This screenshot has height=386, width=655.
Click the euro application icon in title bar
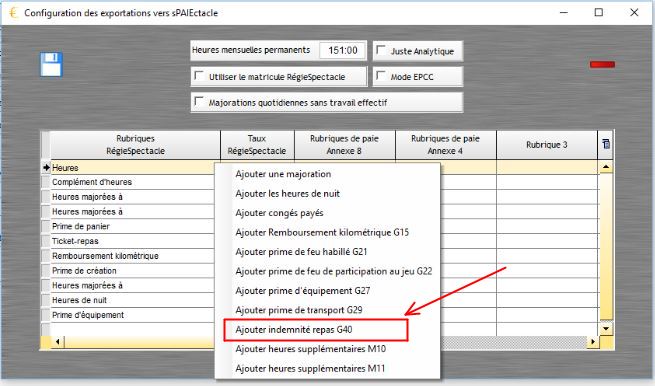[x=13, y=13]
